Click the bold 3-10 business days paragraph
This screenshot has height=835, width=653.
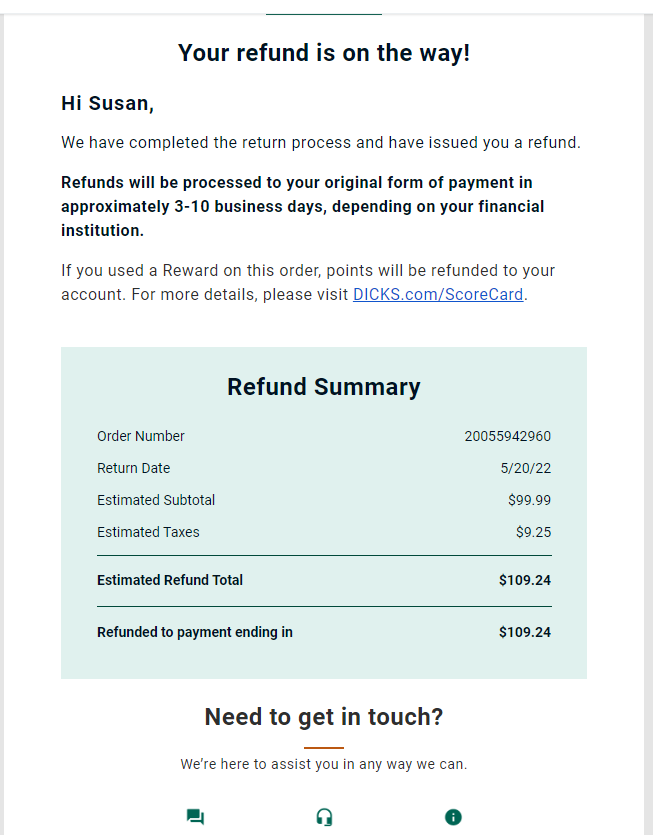pos(303,207)
